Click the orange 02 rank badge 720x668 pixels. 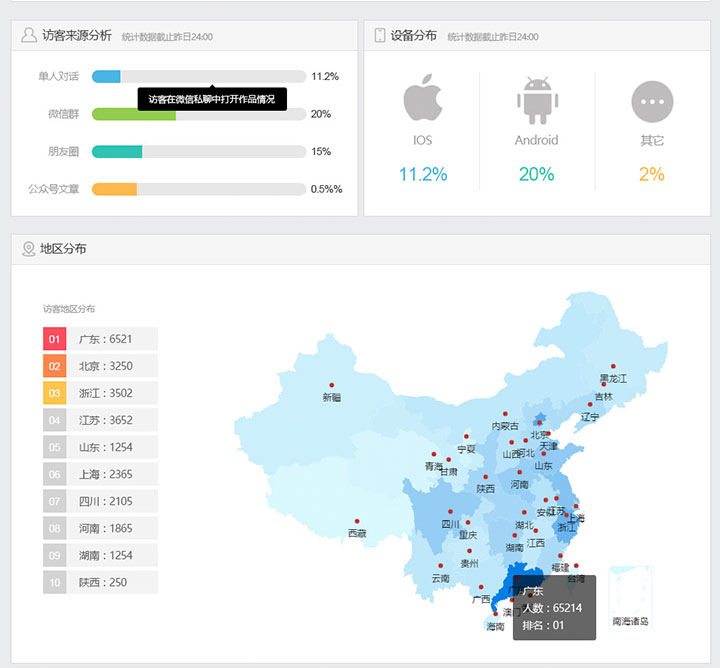click(55, 366)
